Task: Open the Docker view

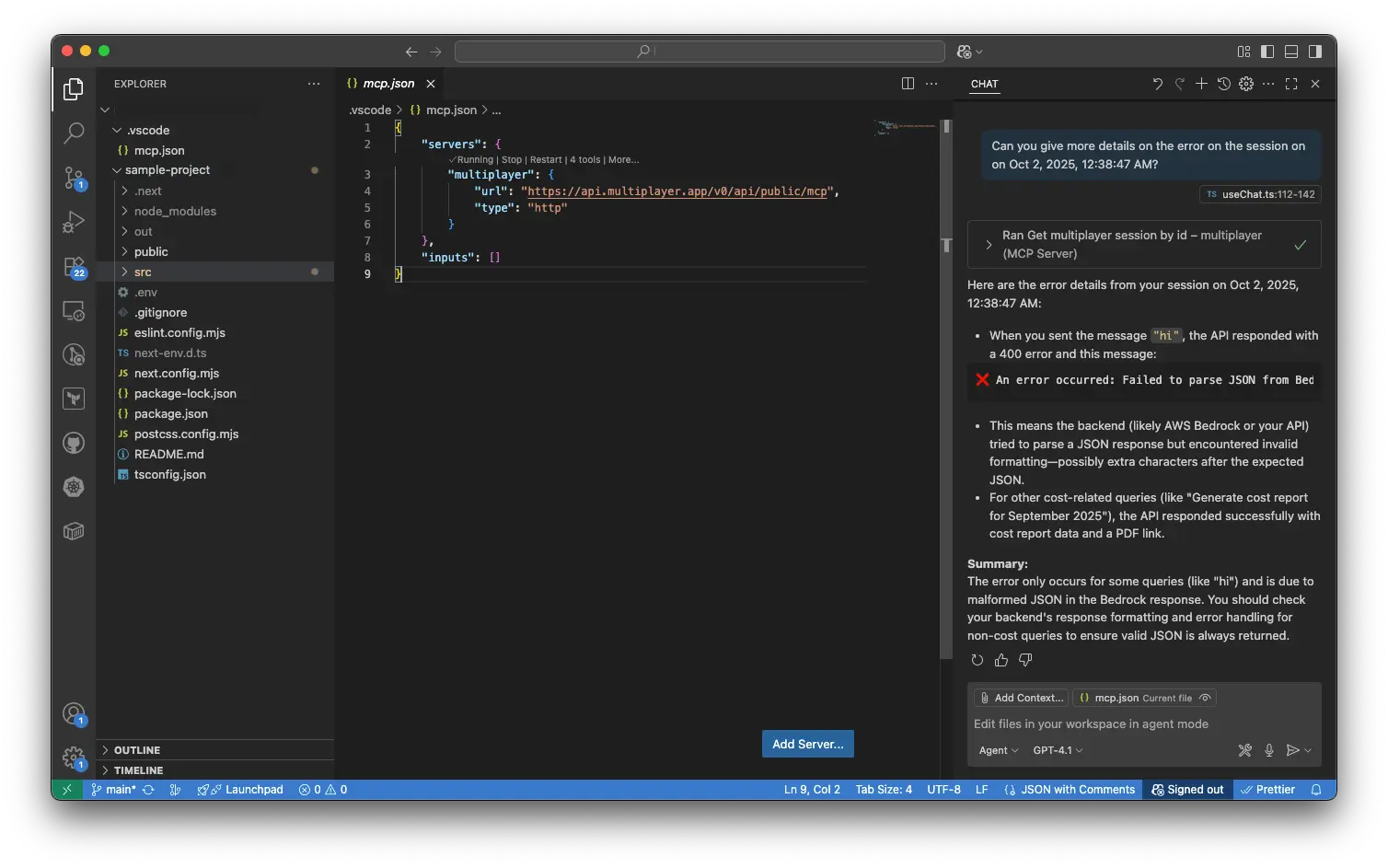Action: pos(74,531)
